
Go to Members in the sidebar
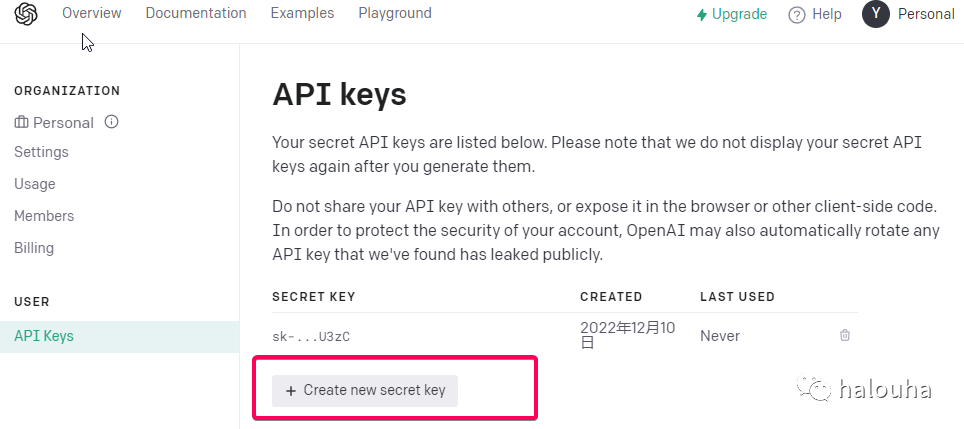tap(44, 216)
